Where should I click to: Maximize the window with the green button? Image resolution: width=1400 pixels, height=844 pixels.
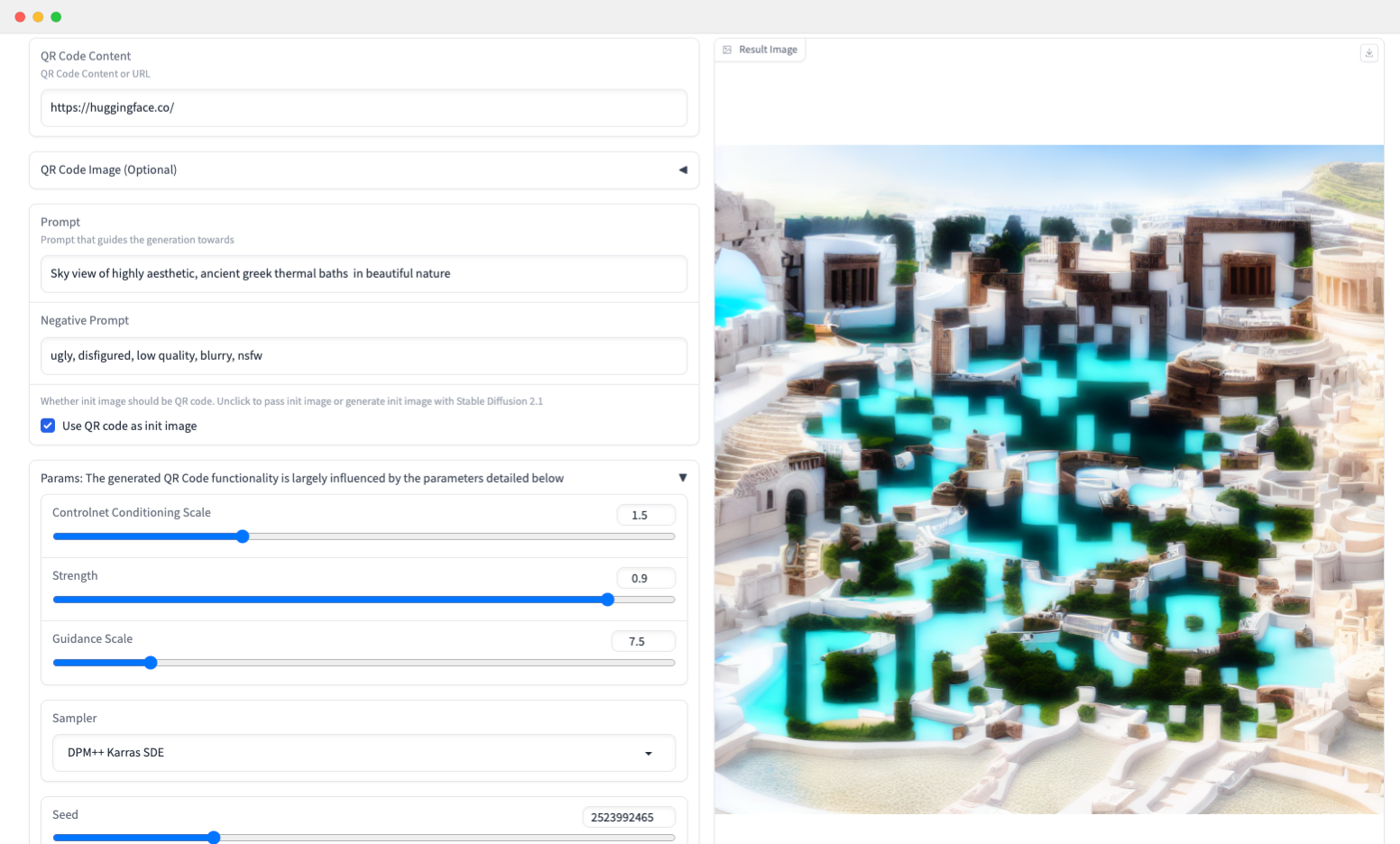click(56, 17)
